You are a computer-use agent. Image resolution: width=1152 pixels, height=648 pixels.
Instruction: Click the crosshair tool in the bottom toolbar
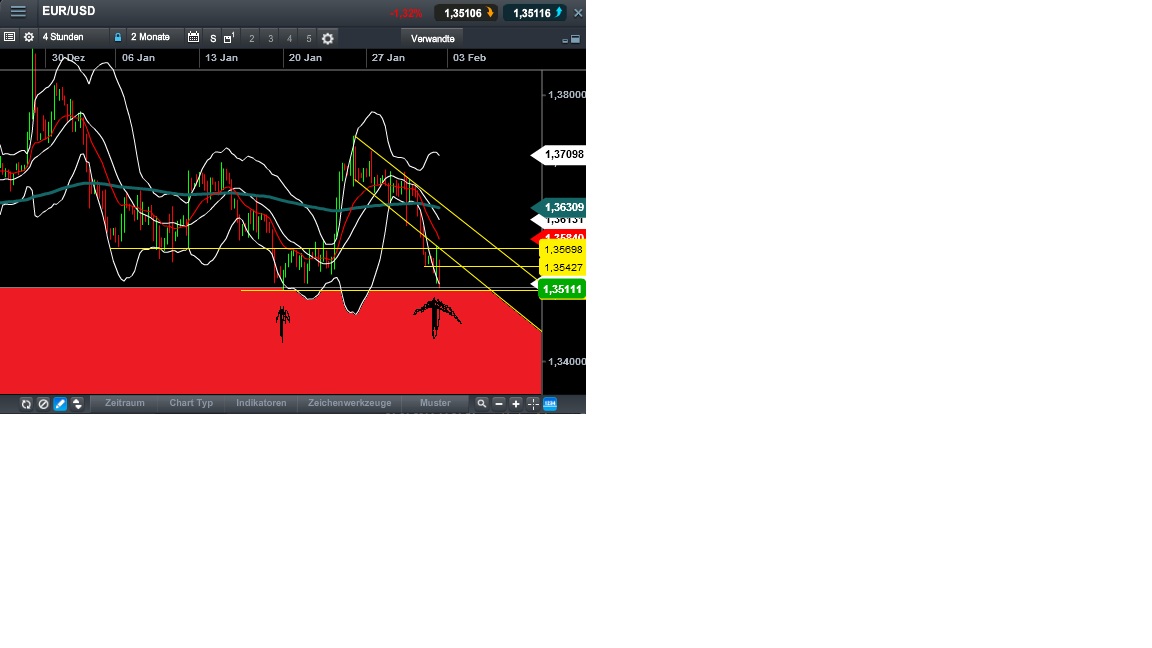click(x=532, y=403)
